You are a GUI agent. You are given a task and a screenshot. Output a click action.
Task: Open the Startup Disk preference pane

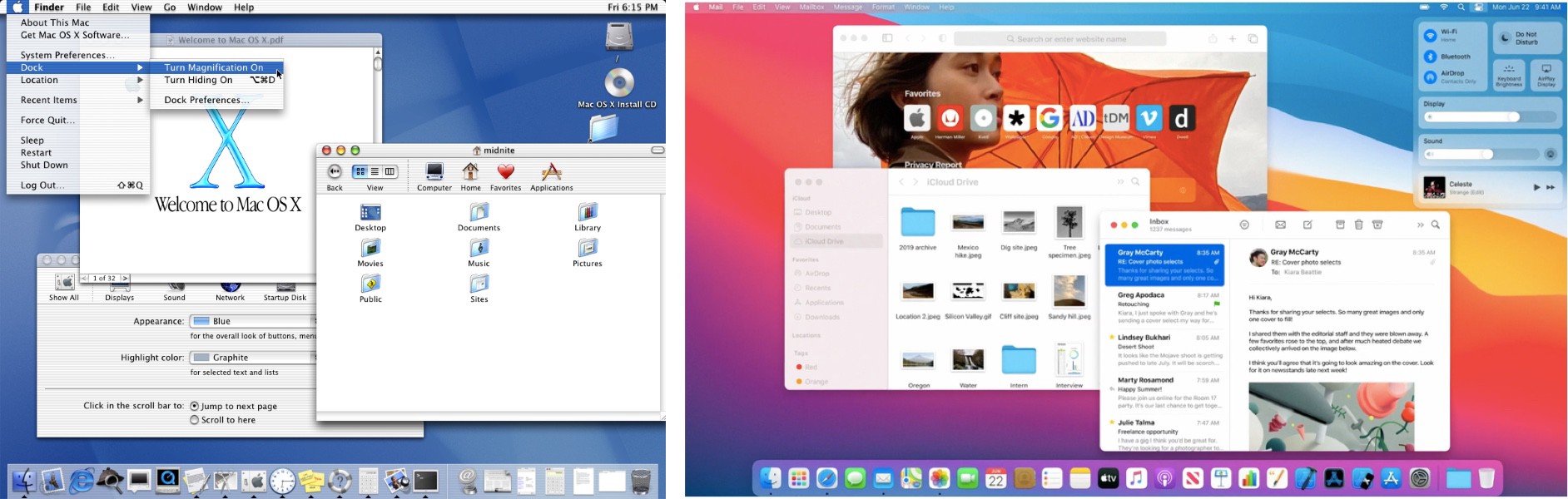coord(285,291)
